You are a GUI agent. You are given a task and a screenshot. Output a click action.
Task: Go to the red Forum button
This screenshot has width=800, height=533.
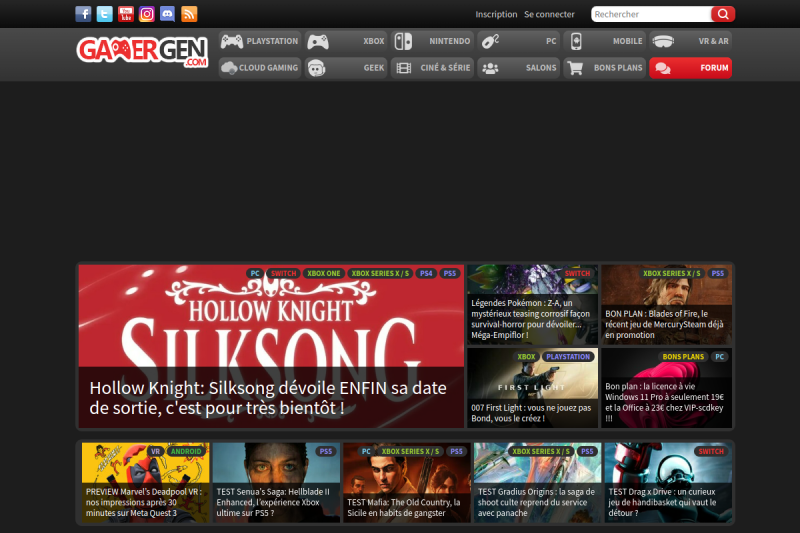(691, 68)
